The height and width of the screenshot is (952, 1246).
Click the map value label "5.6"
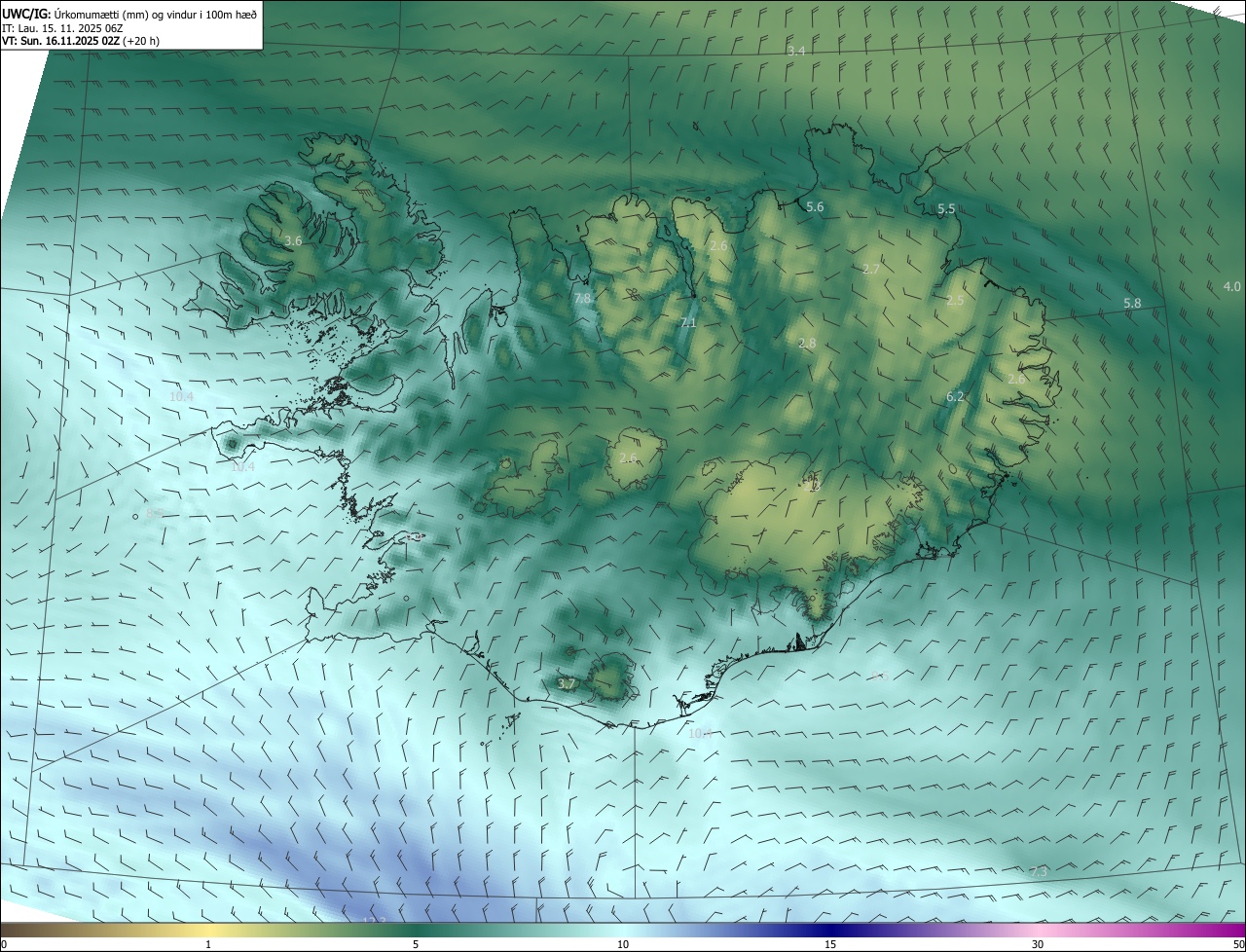coord(815,207)
